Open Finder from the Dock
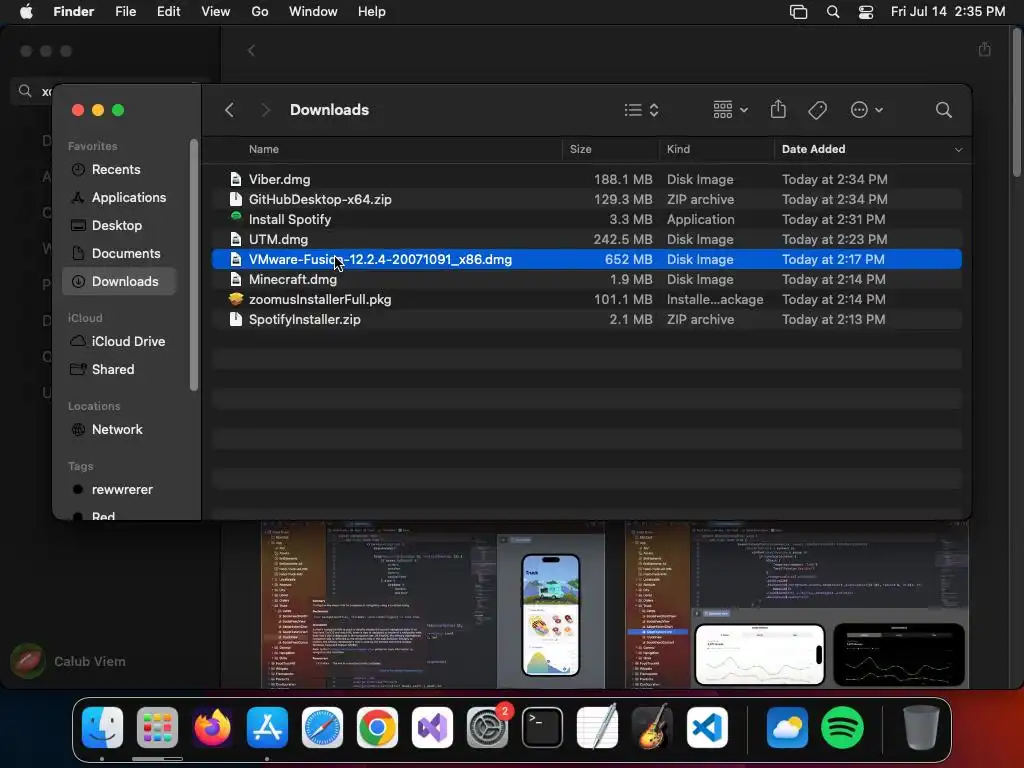This screenshot has width=1024, height=768. click(x=103, y=728)
